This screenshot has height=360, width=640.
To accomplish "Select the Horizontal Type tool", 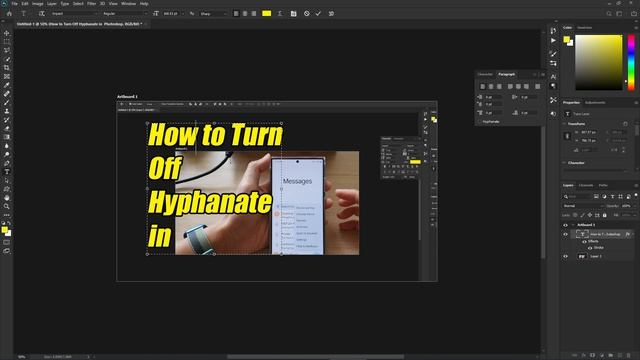I will (7, 172).
